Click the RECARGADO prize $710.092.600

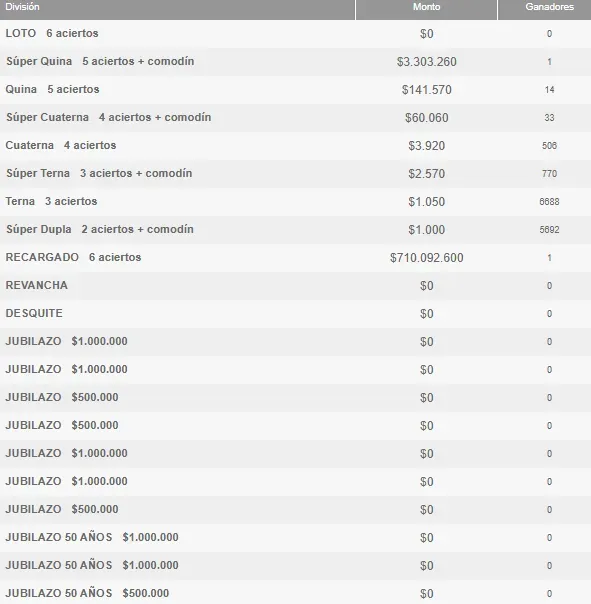[426, 257]
